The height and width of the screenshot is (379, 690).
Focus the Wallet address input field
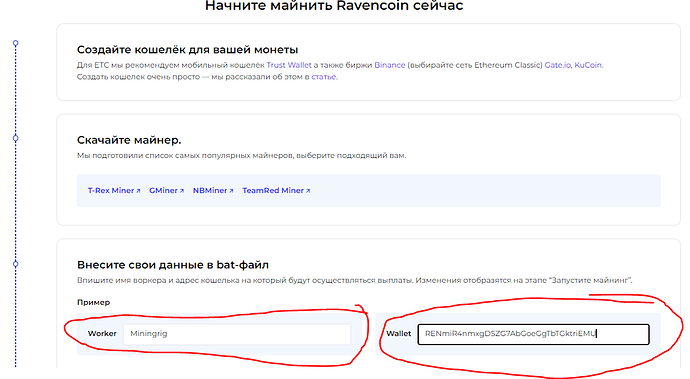click(x=533, y=334)
